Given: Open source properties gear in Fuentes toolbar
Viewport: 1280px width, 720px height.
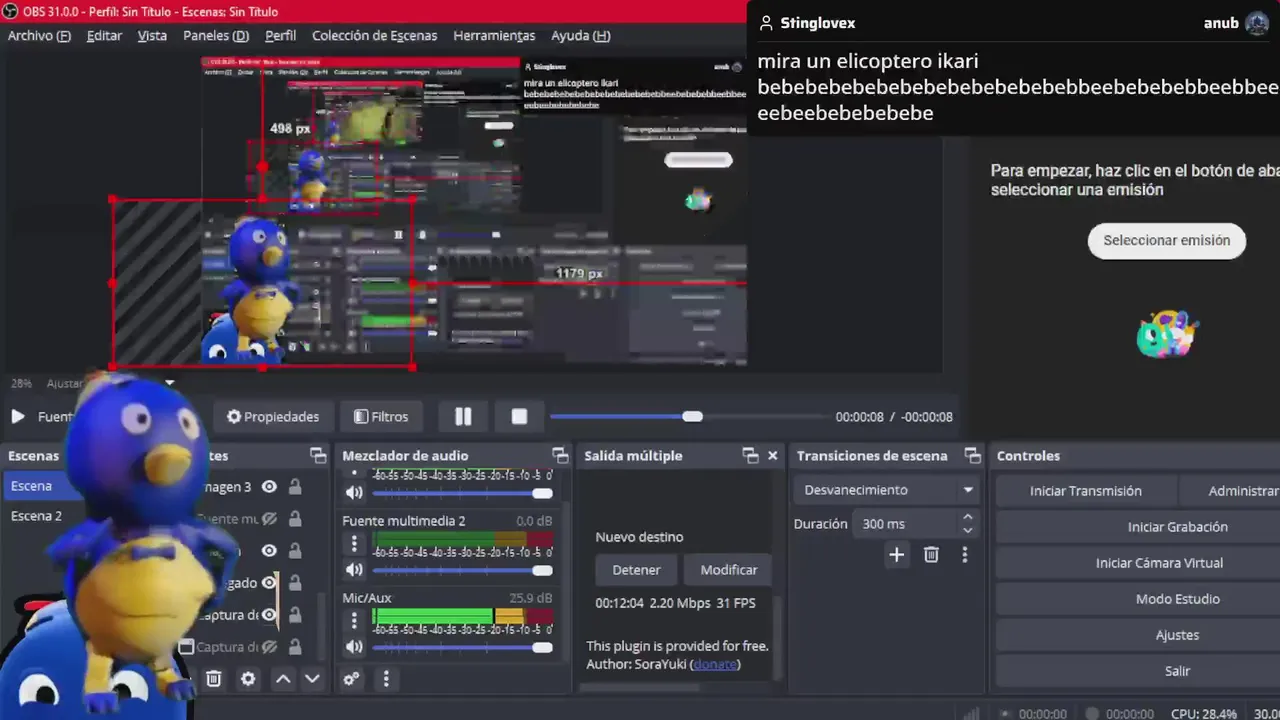Looking at the screenshot, I should (248, 679).
